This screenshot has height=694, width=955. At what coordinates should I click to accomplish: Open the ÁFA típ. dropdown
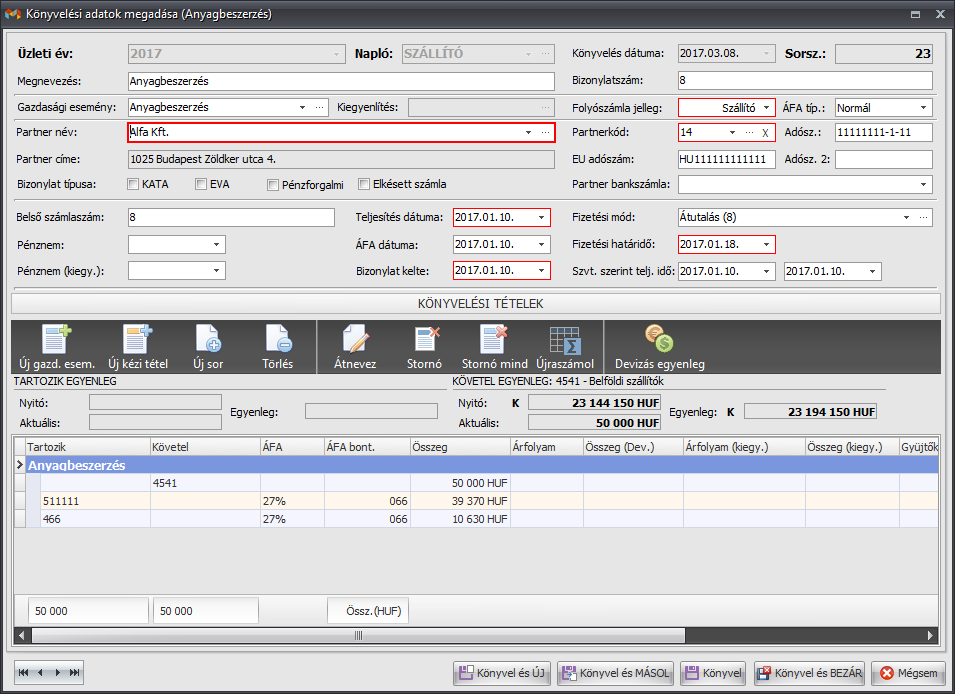921,107
